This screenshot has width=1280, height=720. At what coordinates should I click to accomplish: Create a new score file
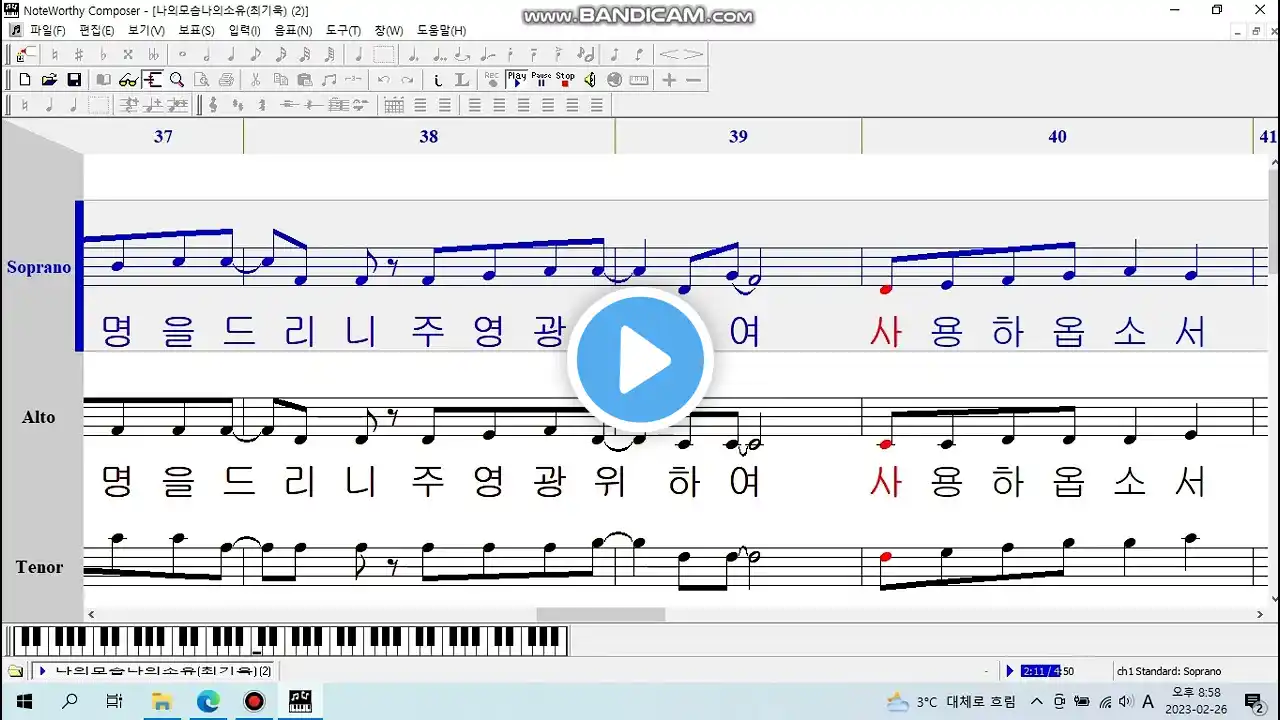(25, 80)
